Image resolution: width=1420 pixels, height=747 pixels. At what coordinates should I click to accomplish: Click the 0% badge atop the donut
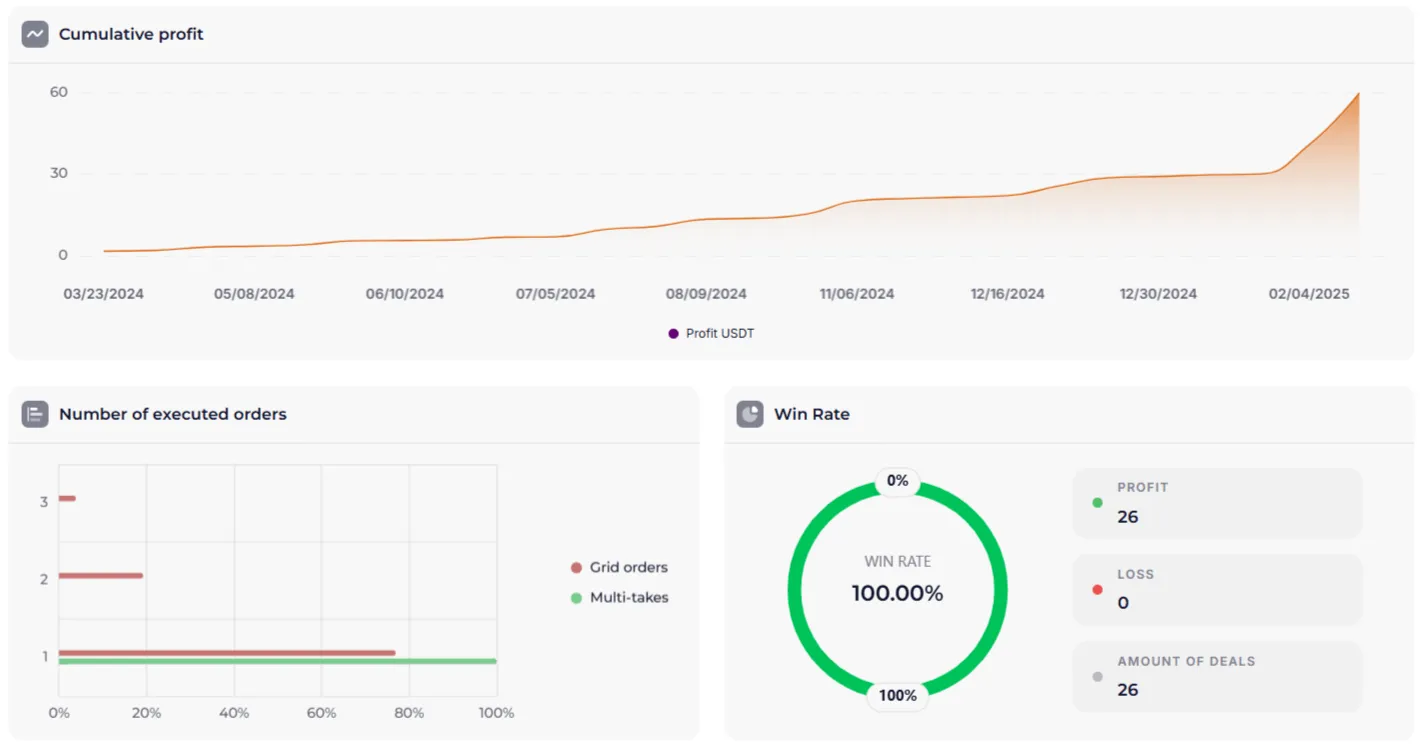(897, 481)
